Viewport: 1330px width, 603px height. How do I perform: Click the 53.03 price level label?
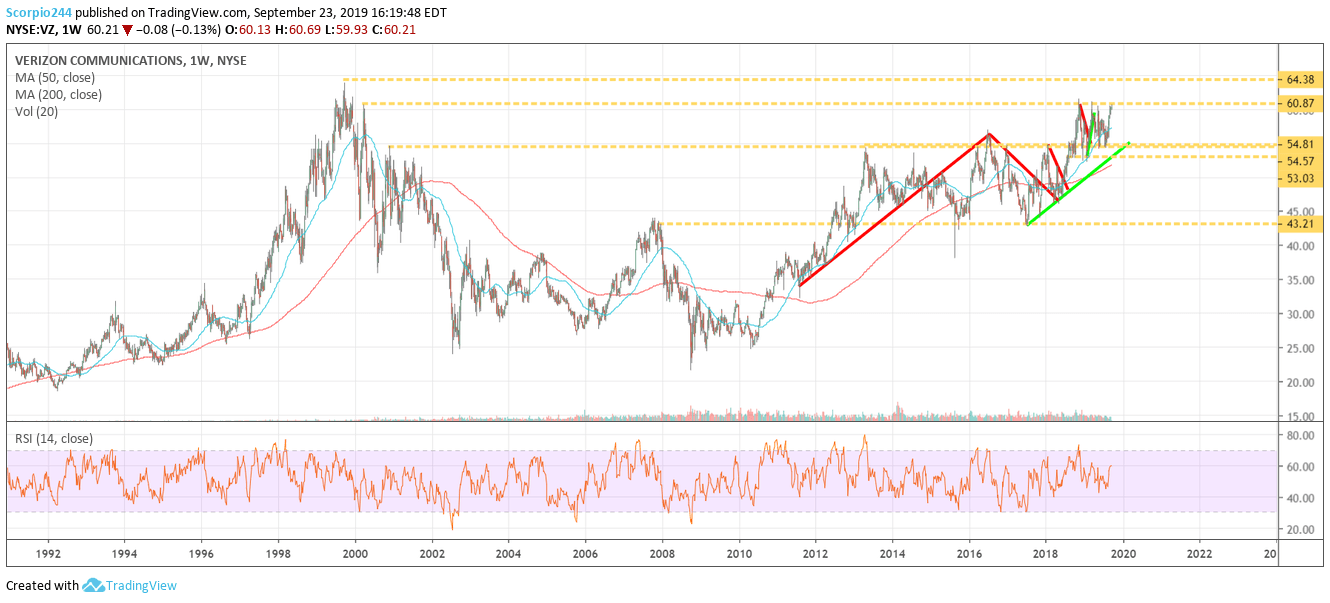tap(1299, 178)
